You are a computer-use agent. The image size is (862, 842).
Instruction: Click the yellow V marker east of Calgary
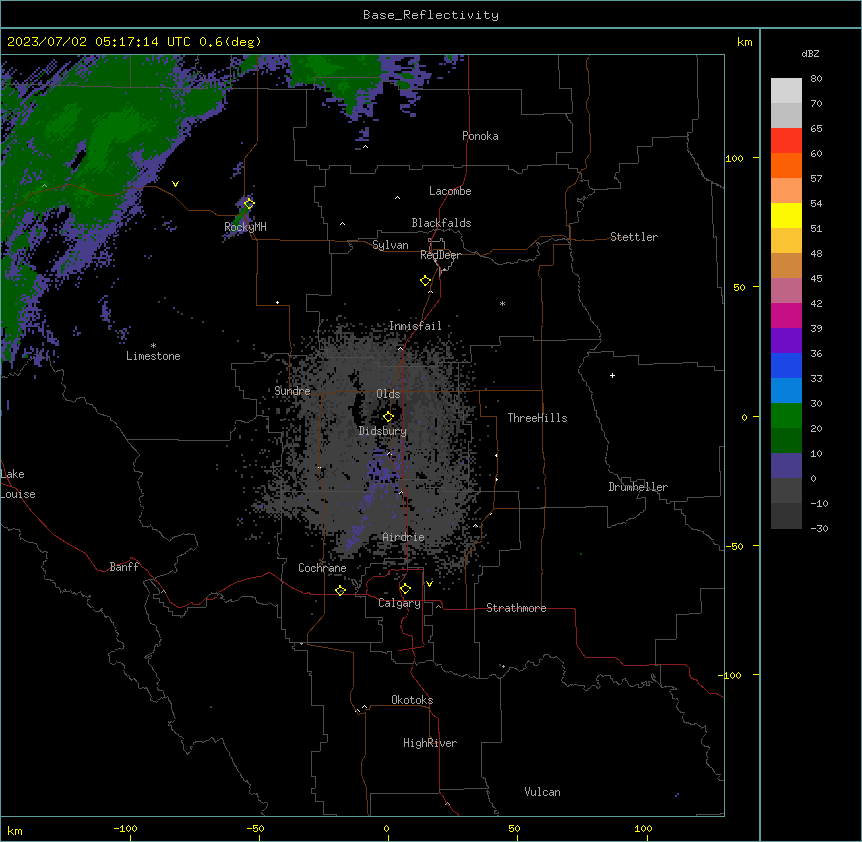point(429,584)
